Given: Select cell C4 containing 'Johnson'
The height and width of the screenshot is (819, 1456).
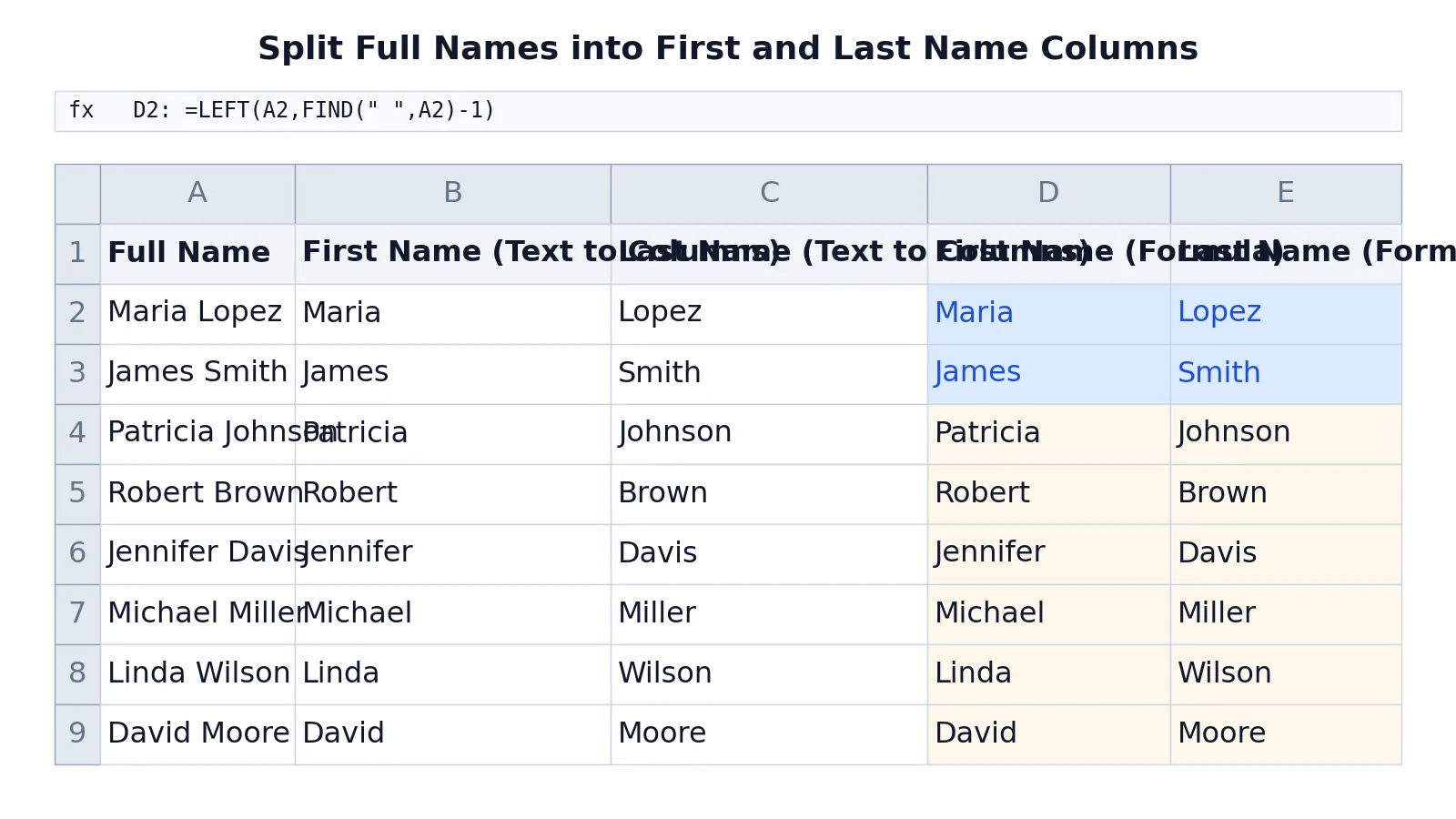Looking at the screenshot, I should 769,434.
